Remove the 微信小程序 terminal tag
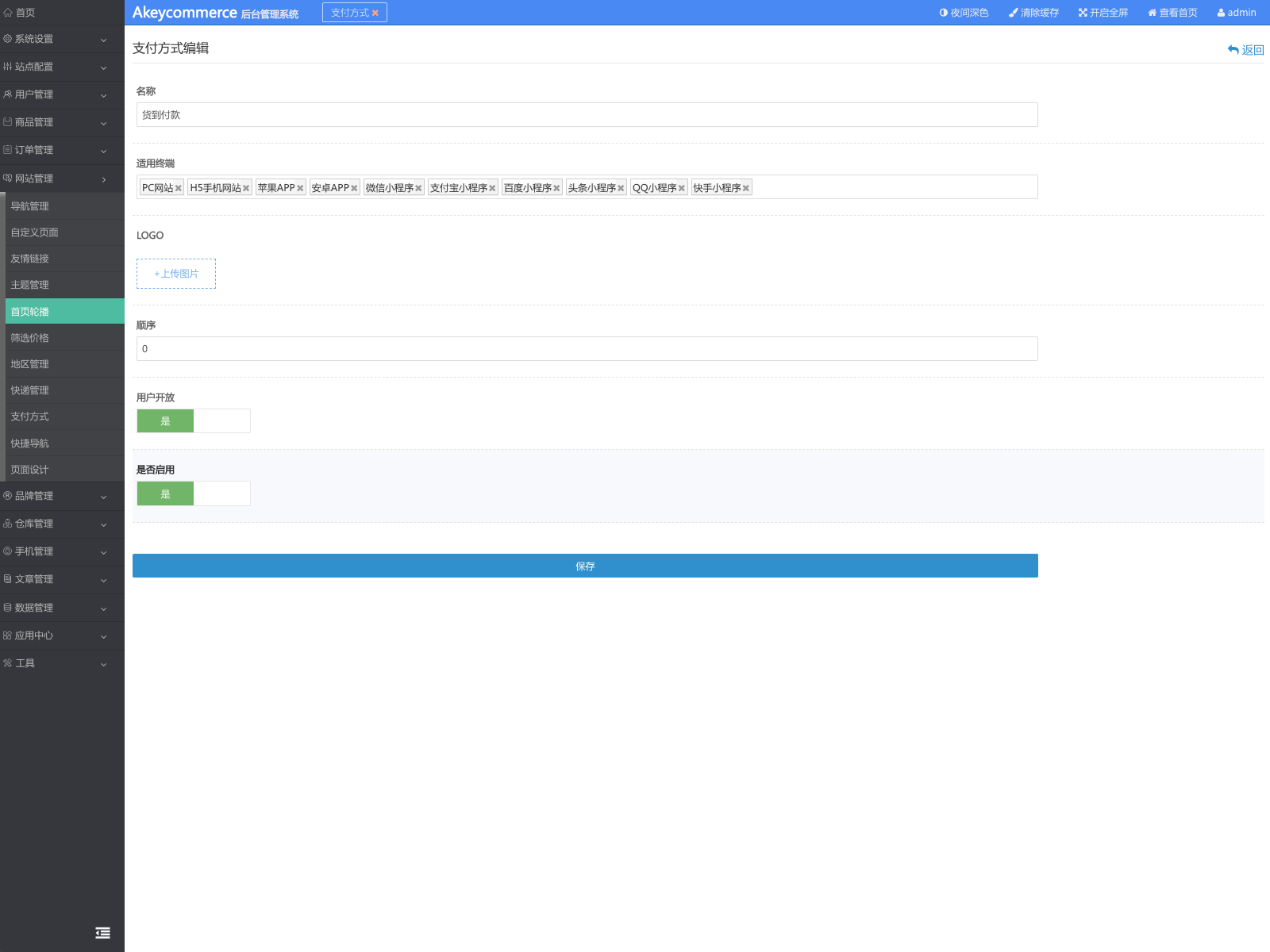This screenshot has height=952, width=1270. click(x=418, y=188)
